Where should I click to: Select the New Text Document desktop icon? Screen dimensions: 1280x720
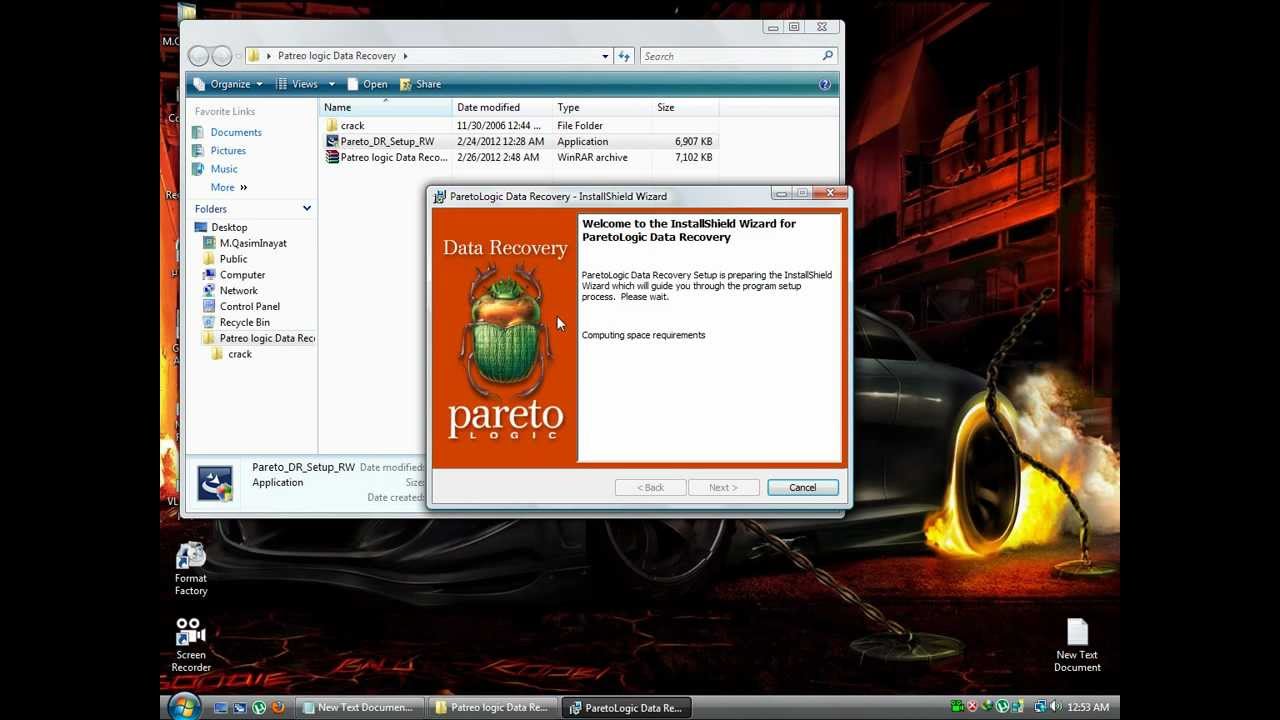1077,646
